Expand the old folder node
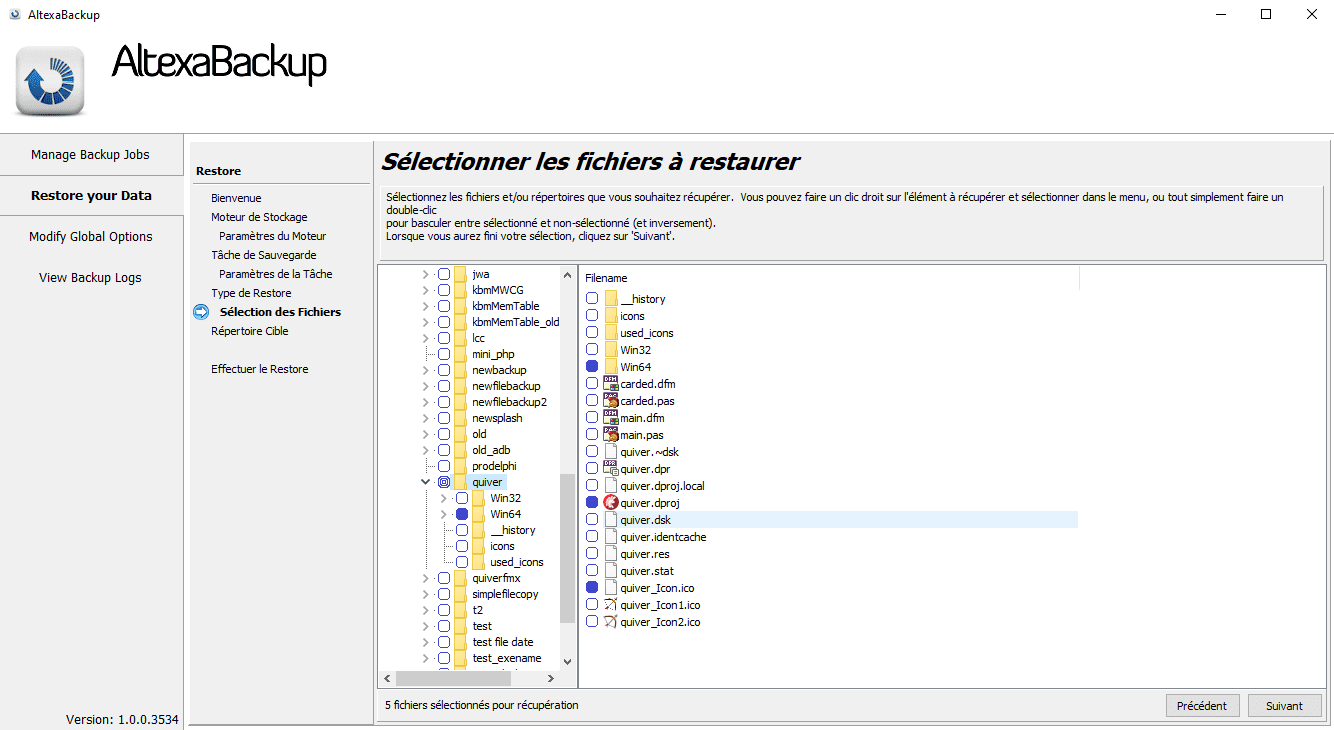The image size is (1334, 730). tap(426, 434)
